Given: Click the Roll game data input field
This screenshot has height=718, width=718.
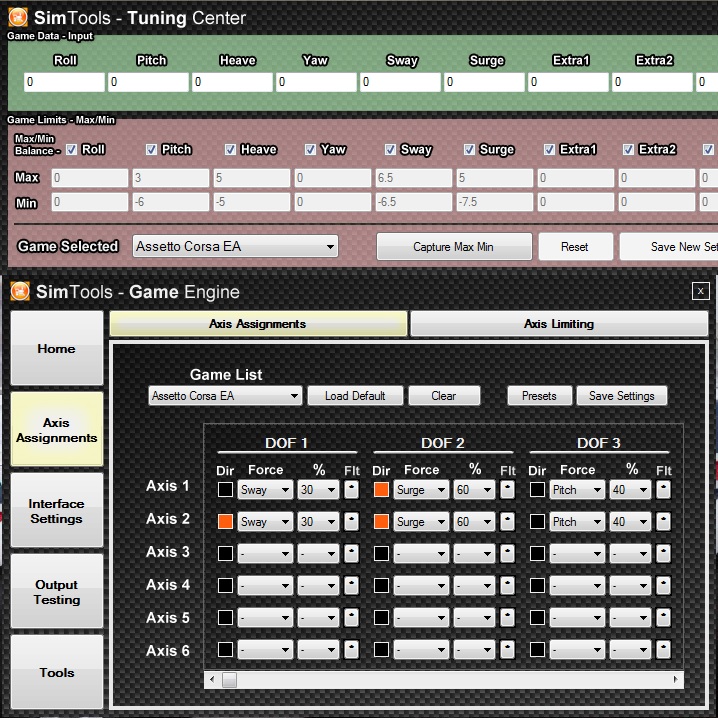Looking at the screenshot, I should click(64, 82).
